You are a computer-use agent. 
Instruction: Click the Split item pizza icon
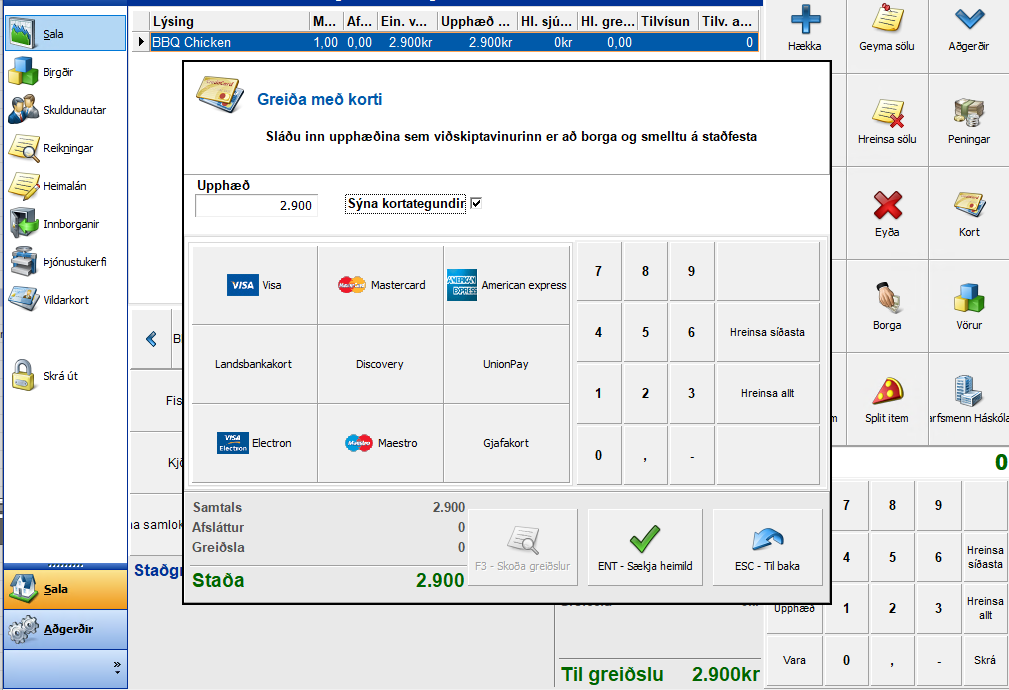886,392
